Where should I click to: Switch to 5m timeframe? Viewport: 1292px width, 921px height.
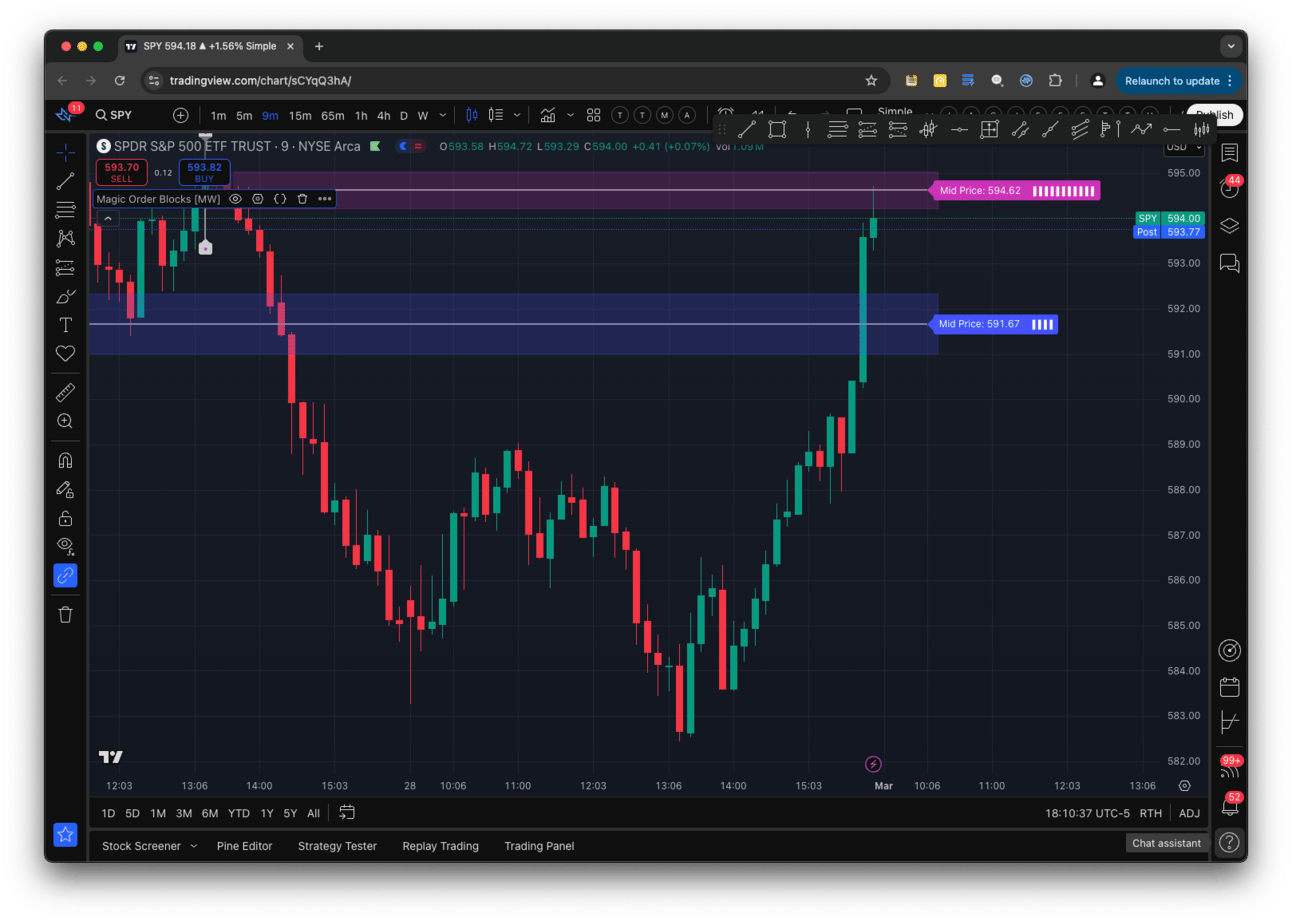[x=244, y=115]
